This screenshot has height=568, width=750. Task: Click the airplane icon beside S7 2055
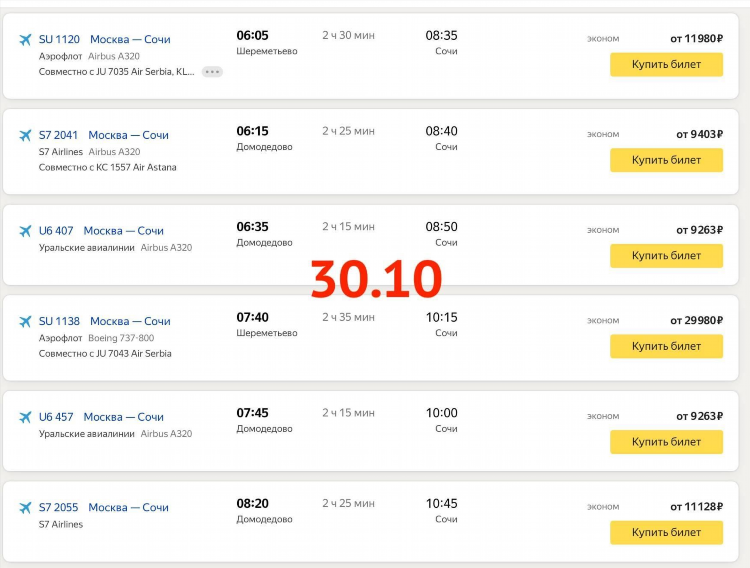tap(25, 507)
